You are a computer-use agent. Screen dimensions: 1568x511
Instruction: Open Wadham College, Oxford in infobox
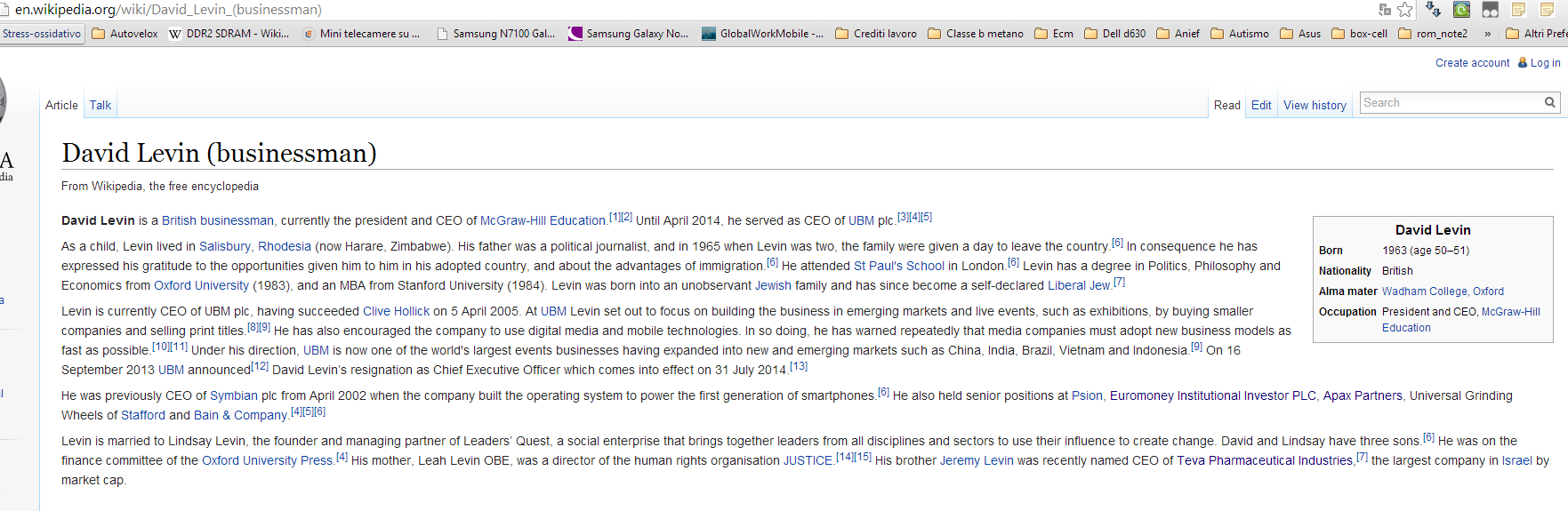coord(1443,291)
